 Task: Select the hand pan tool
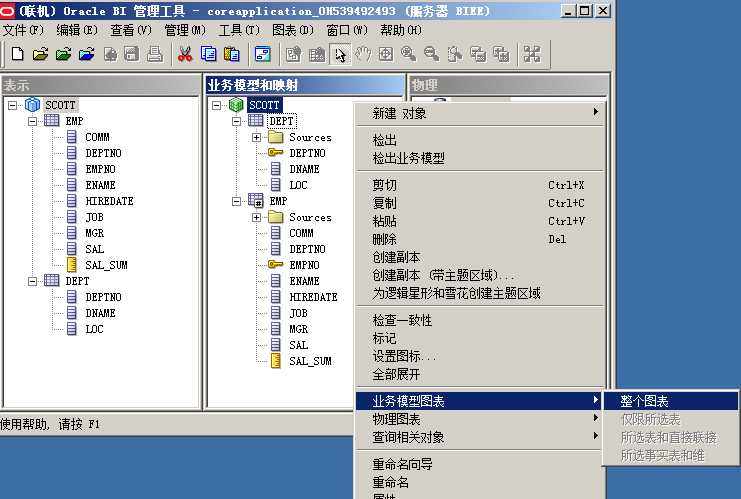(x=363, y=54)
